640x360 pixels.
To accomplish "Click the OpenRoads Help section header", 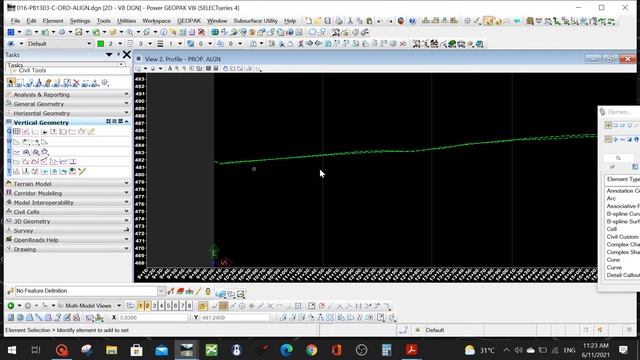I will 67,240.
